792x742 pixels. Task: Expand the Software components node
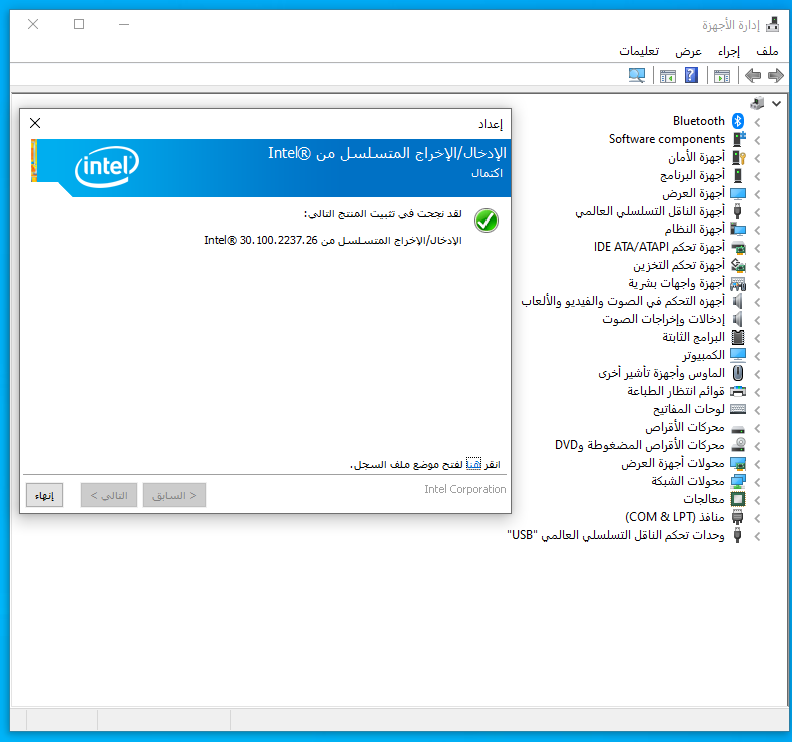pos(757,140)
